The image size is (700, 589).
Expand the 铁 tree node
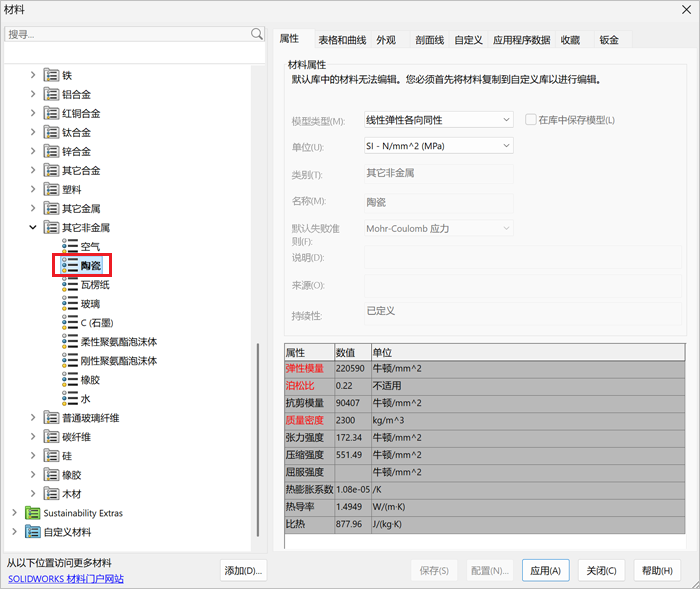click(33, 75)
